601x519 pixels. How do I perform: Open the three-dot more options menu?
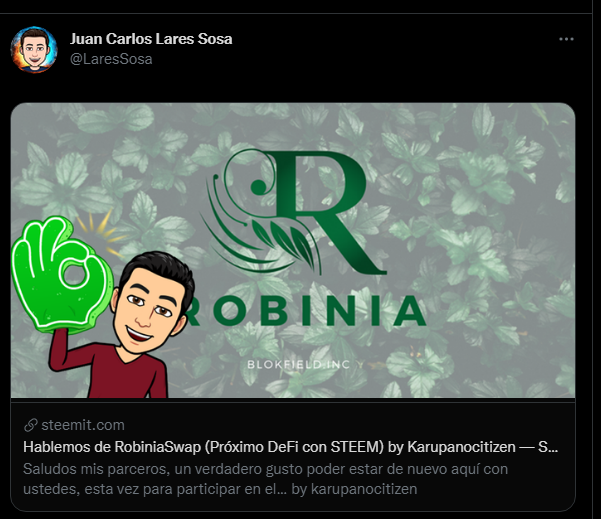click(x=566, y=39)
